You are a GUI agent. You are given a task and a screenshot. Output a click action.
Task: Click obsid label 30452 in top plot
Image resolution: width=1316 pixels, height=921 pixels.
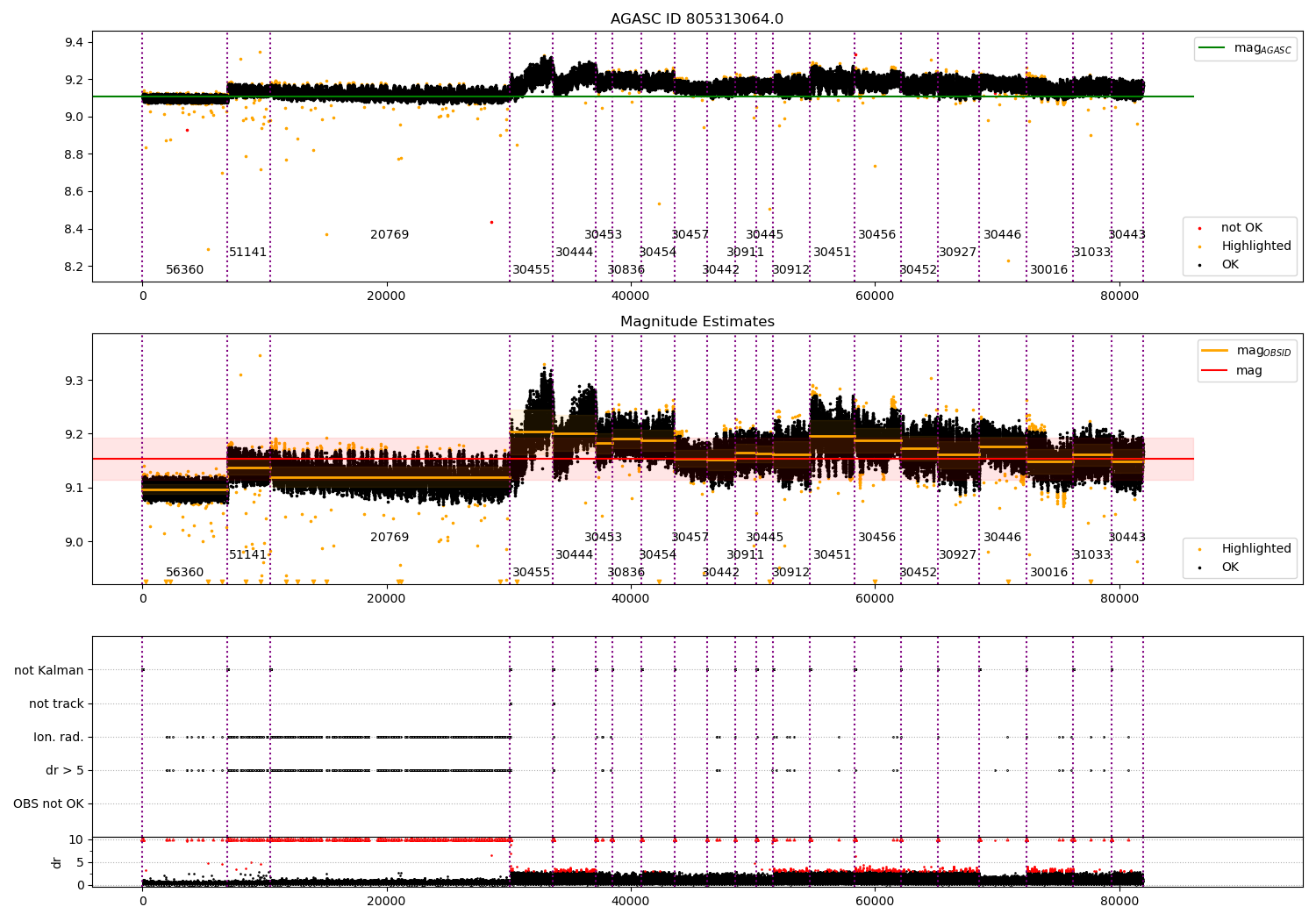pos(918,270)
